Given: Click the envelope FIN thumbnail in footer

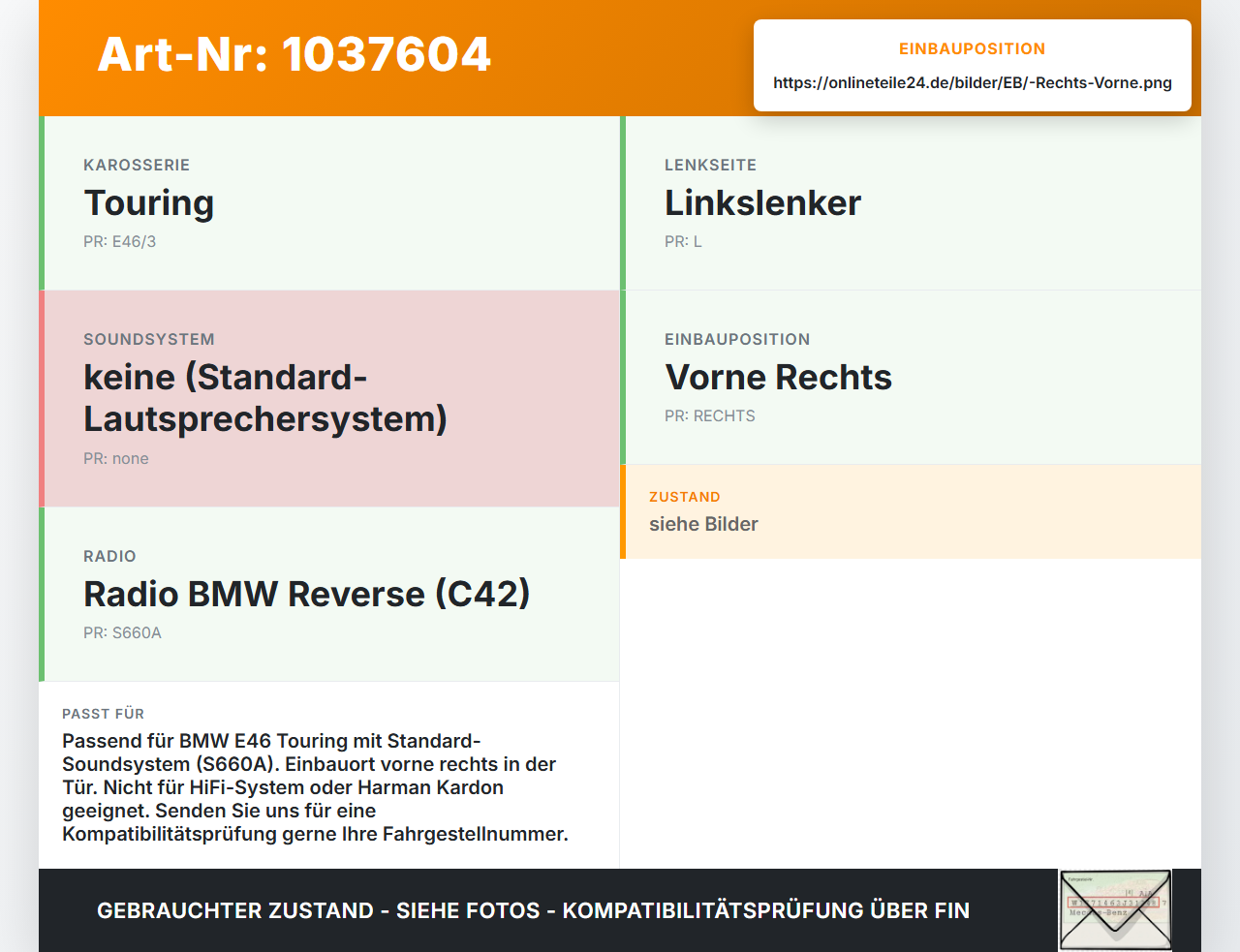Looking at the screenshot, I should [1115, 910].
